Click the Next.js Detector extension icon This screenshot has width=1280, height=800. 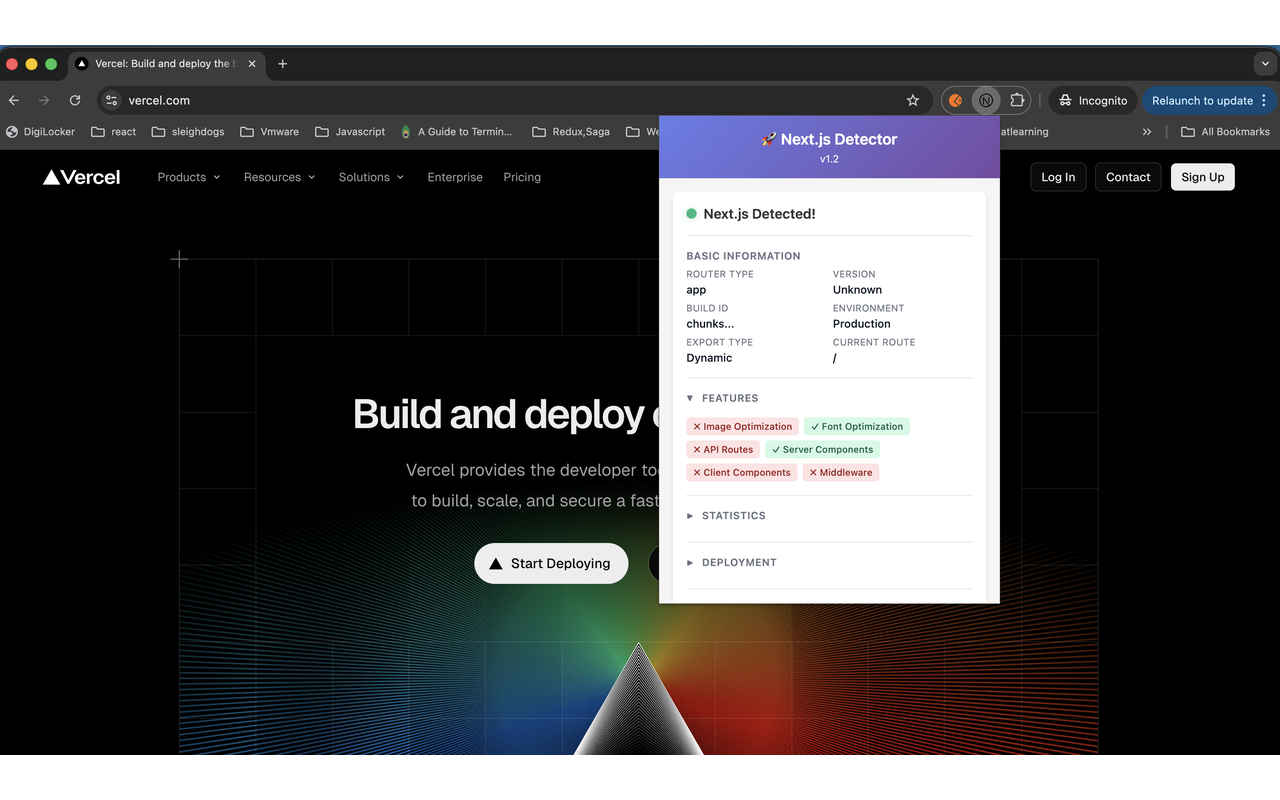coord(986,100)
